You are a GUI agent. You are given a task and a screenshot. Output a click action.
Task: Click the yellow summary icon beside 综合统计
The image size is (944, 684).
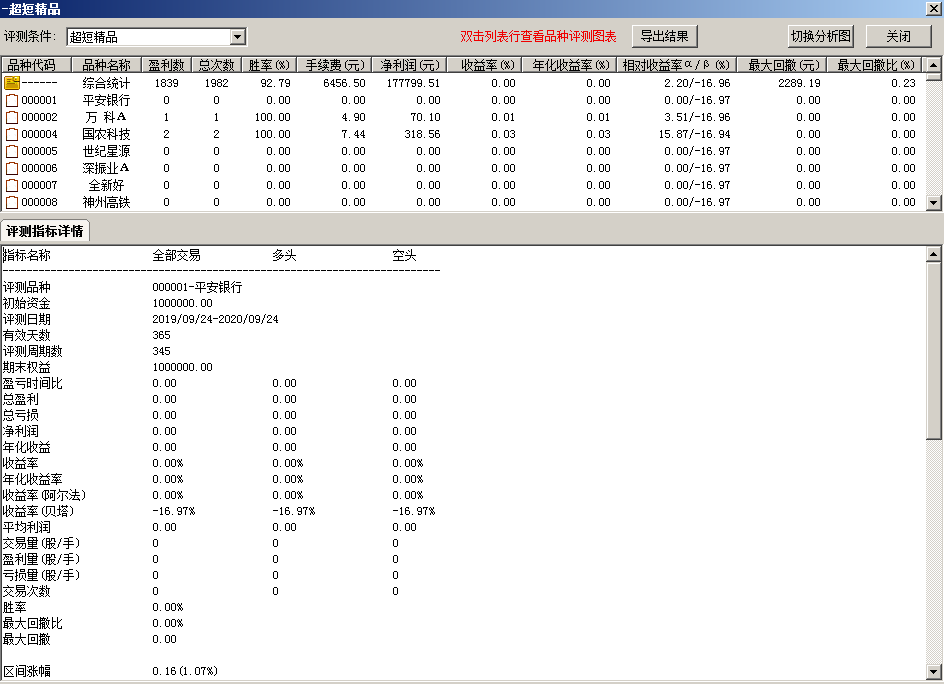14,83
